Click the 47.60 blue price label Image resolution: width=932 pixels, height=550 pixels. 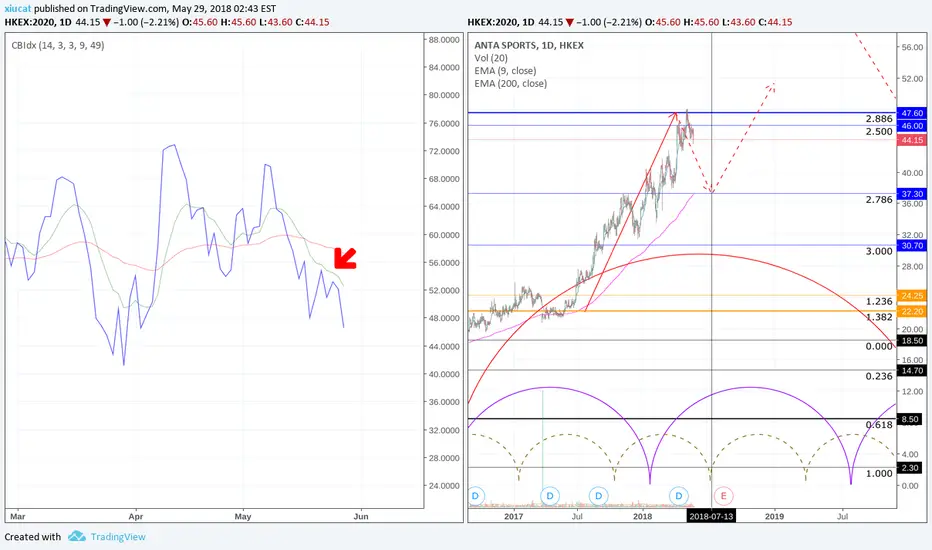tap(912, 113)
